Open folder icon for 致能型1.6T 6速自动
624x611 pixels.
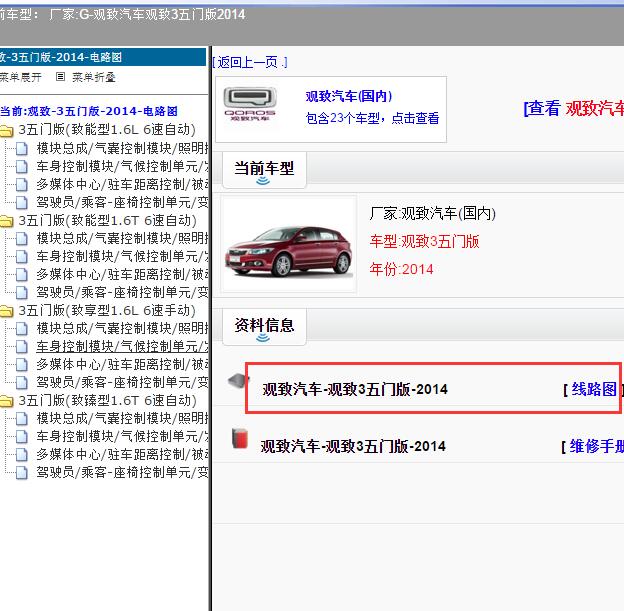tap(6, 221)
